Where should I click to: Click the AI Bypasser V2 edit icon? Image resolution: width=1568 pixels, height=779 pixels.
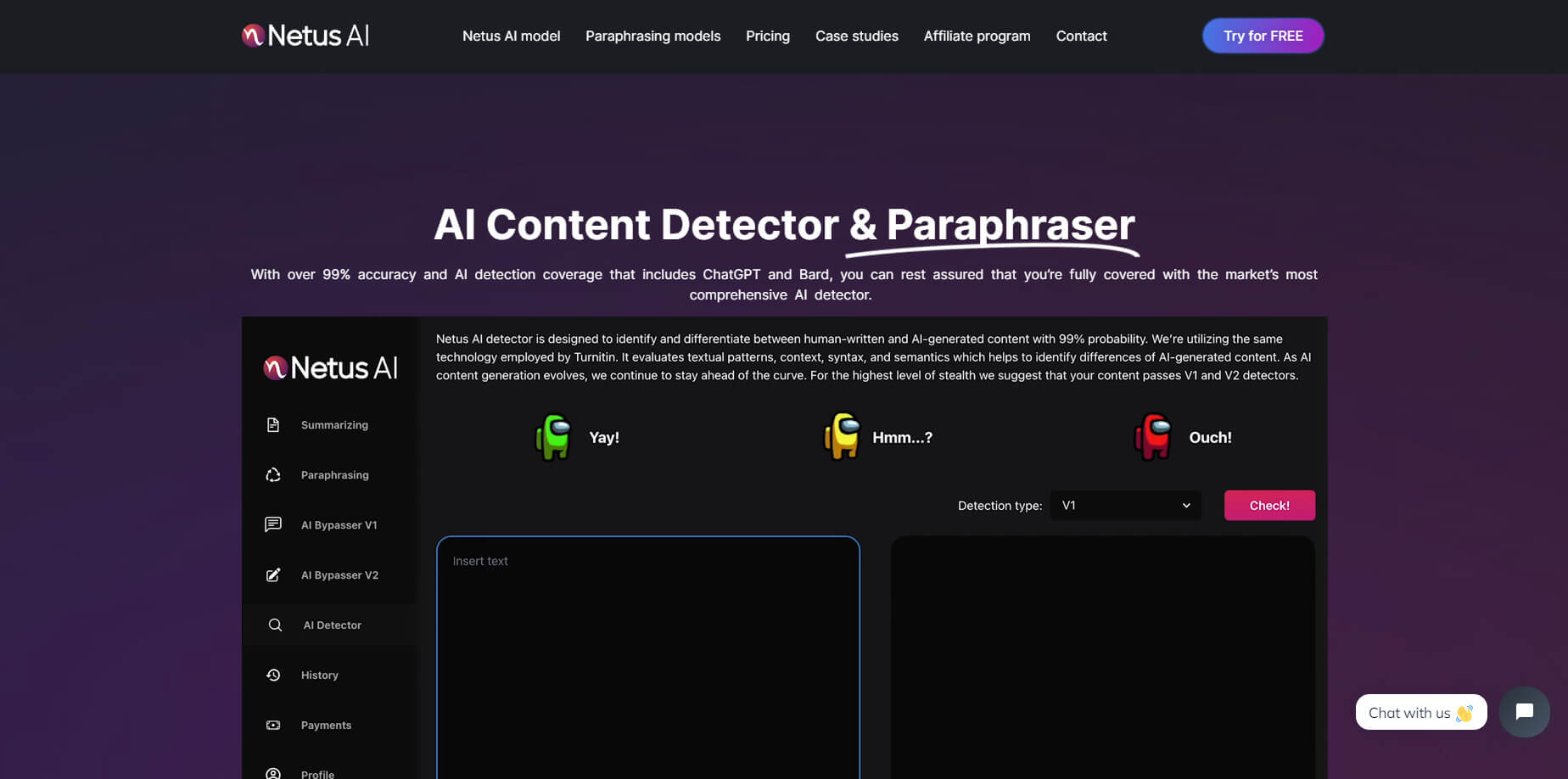pyautogui.click(x=273, y=574)
